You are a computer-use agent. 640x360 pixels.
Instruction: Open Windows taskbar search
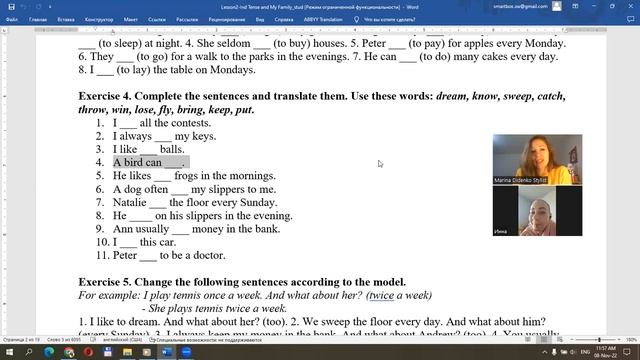tap(29, 352)
